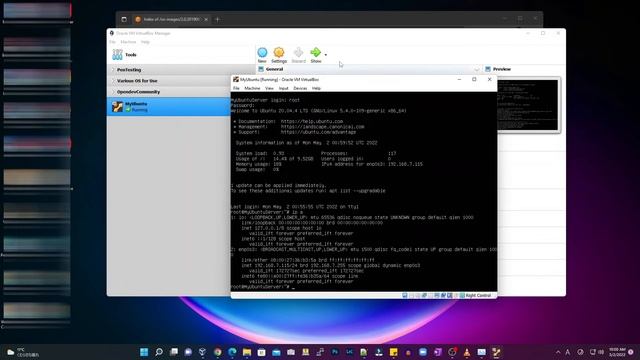Screen dimensions: 640x360
Task: Show hidden system tray icons
Action: [558, 352]
